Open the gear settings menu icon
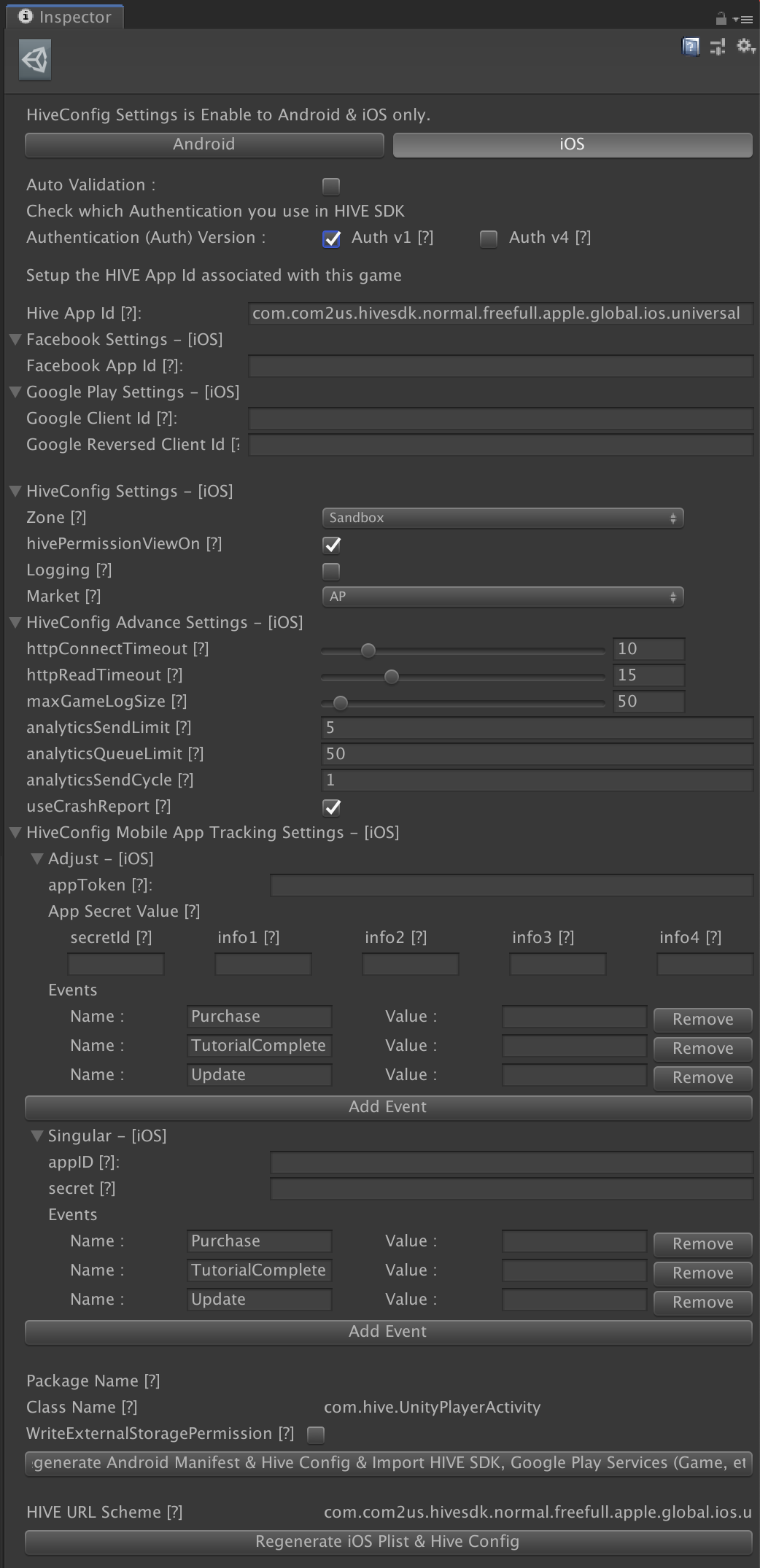The width and height of the screenshot is (760, 1568). (x=745, y=47)
